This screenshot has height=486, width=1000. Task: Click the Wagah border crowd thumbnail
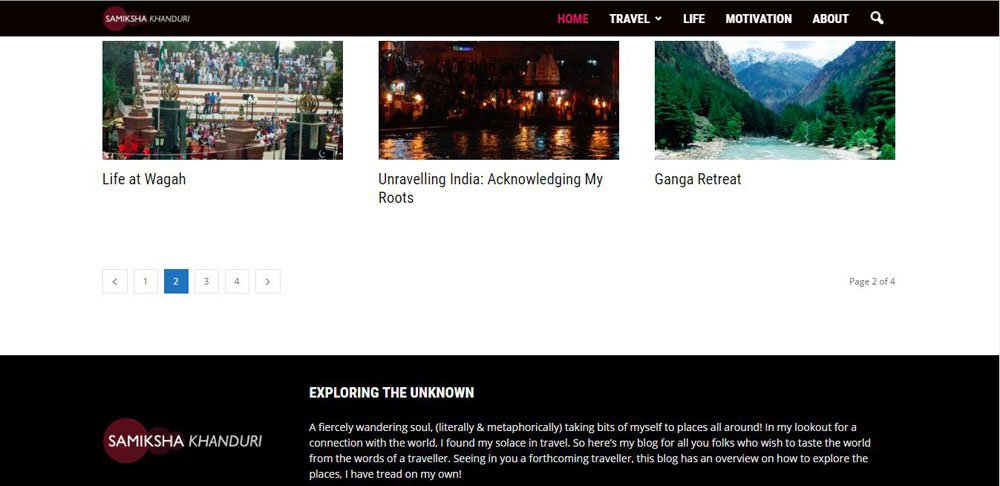pyautogui.click(x=223, y=100)
